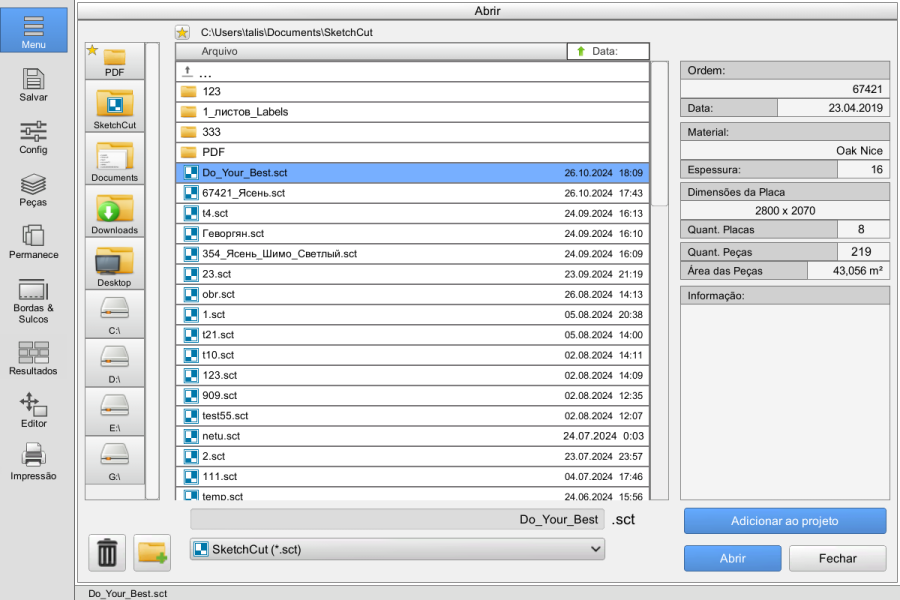Open the Documents location shortcut

pyautogui.click(x=115, y=160)
